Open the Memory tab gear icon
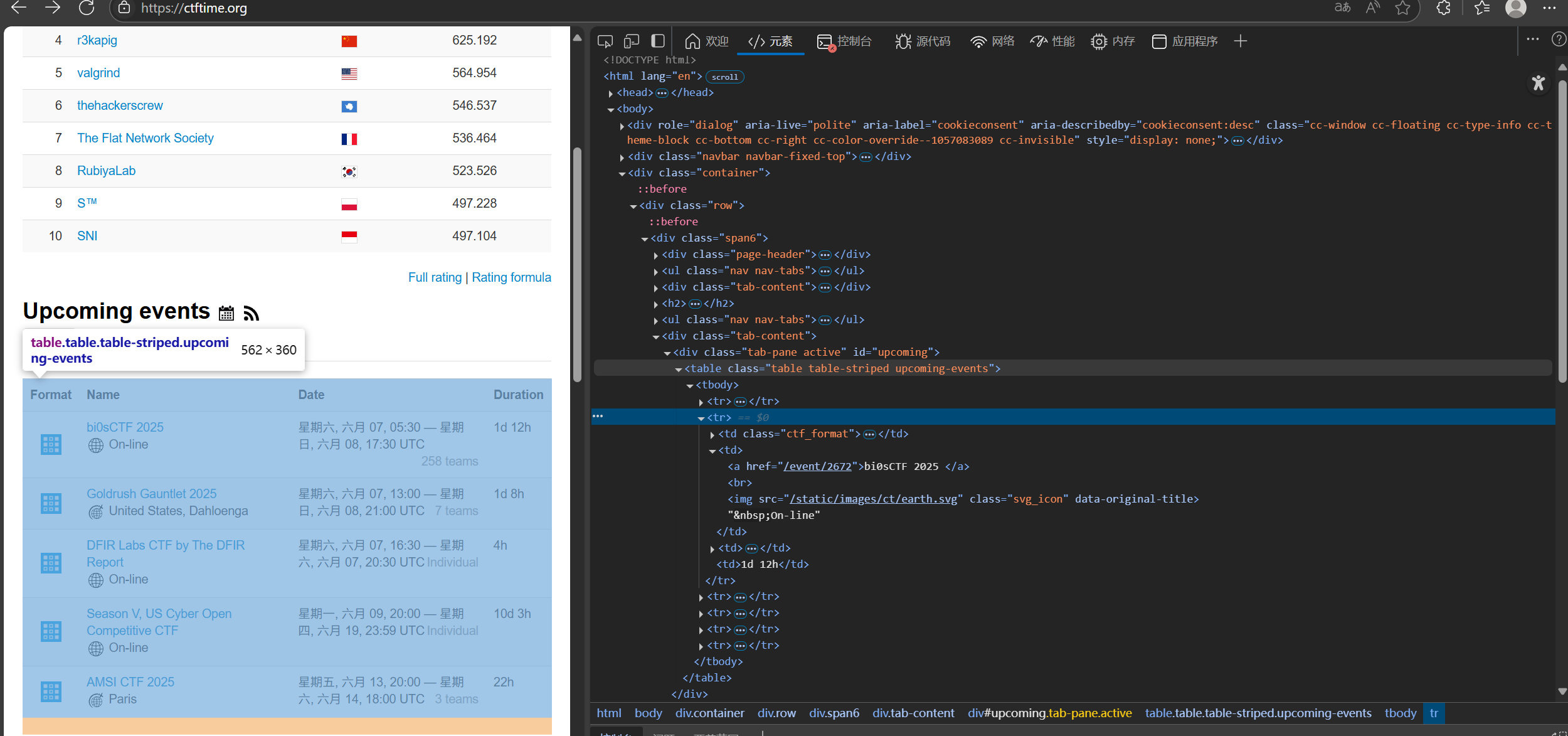 pos(1099,41)
